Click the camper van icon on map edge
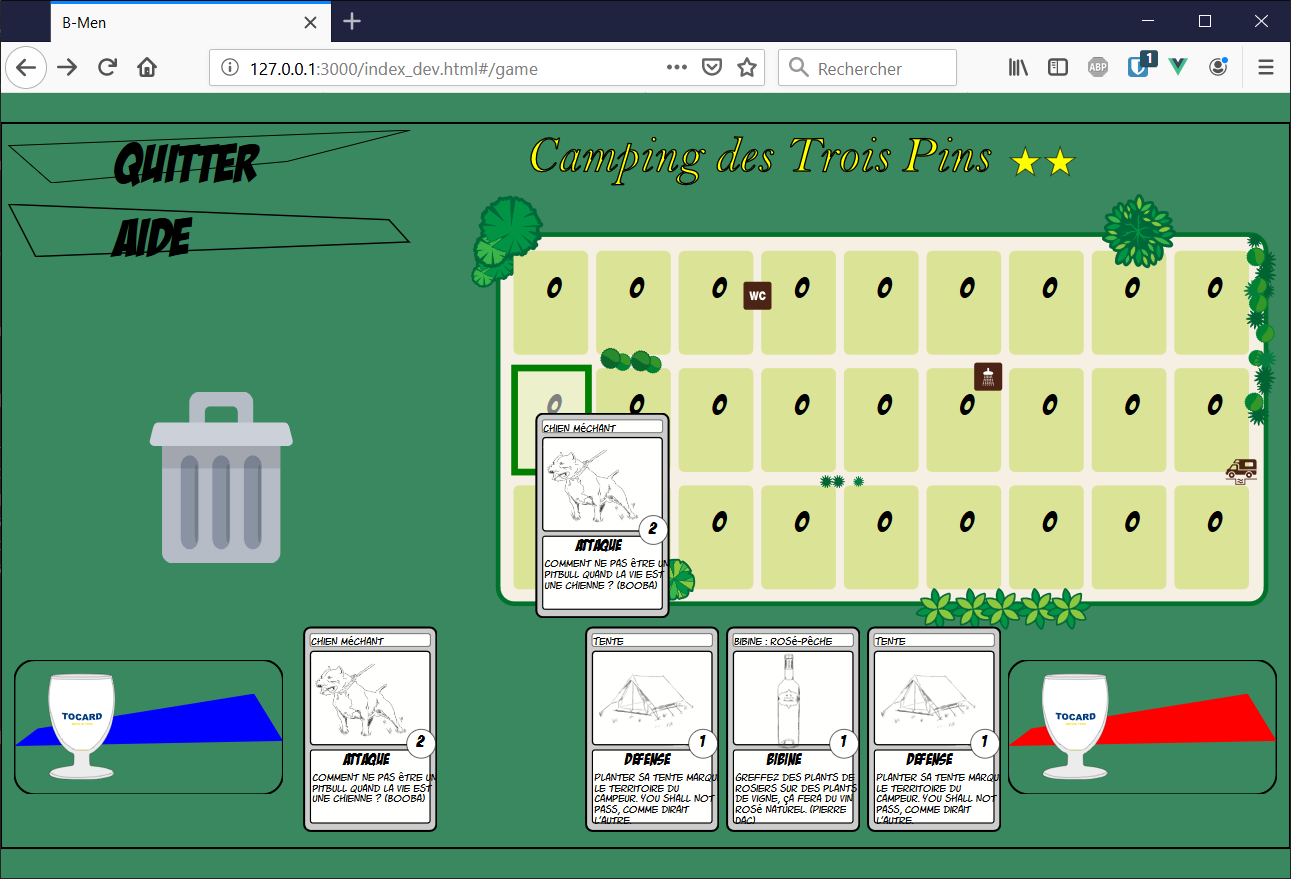The height and width of the screenshot is (879, 1291). [x=1241, y=471]
